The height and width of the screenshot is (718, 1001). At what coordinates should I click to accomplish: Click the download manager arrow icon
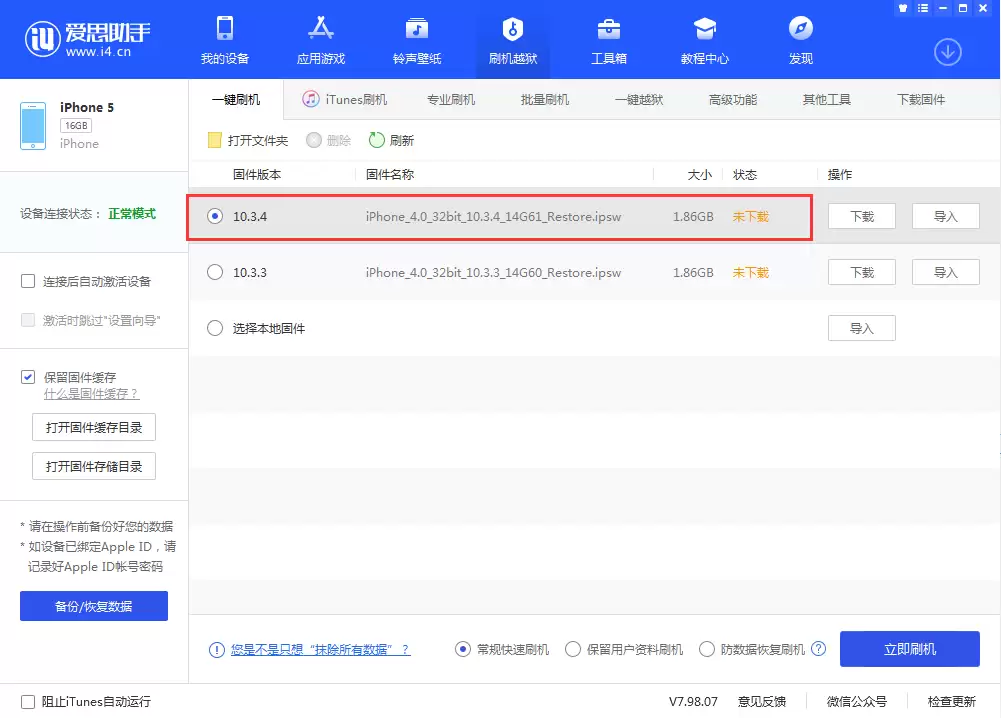point(947,52)
